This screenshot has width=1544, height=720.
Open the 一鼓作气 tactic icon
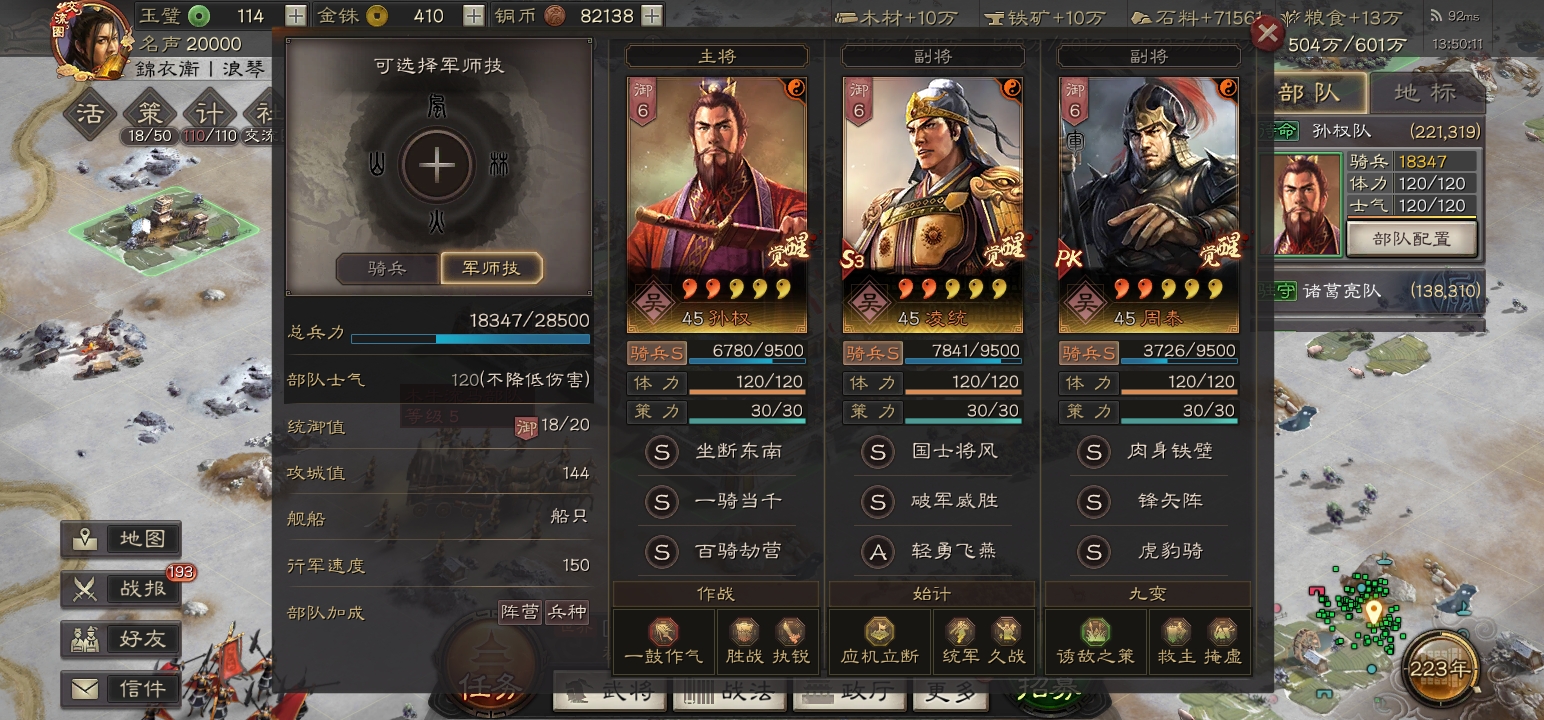click(663, 632)
